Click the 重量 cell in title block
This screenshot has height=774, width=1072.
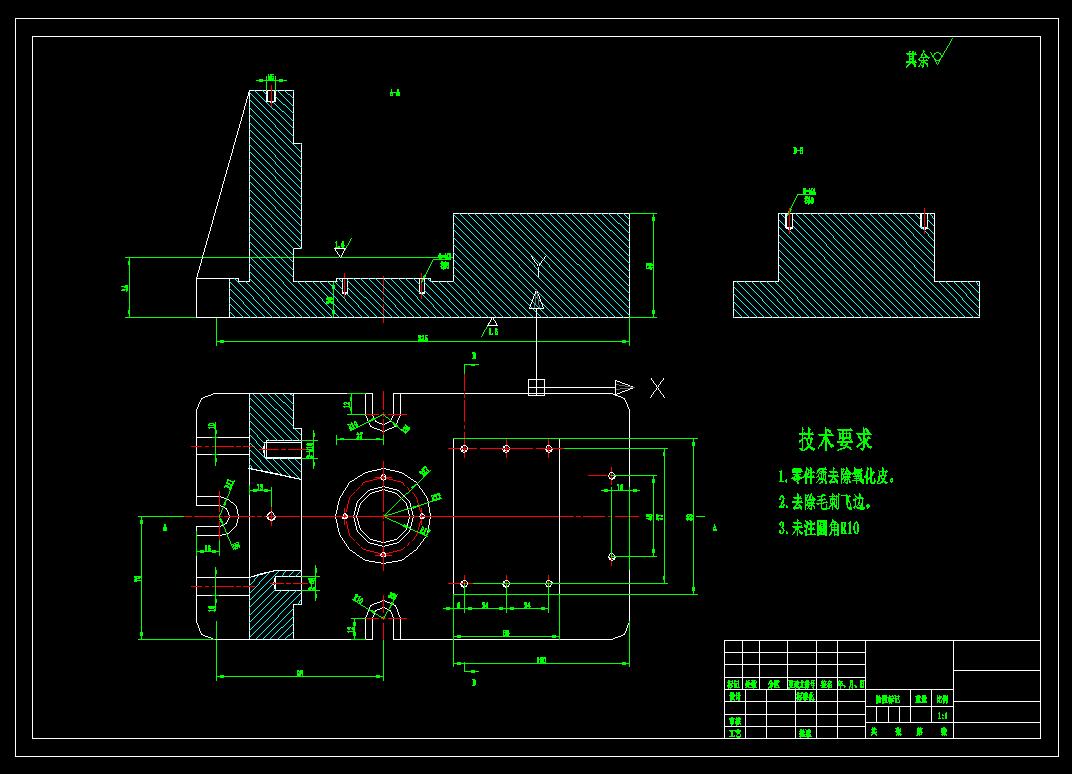click(922, 699)
